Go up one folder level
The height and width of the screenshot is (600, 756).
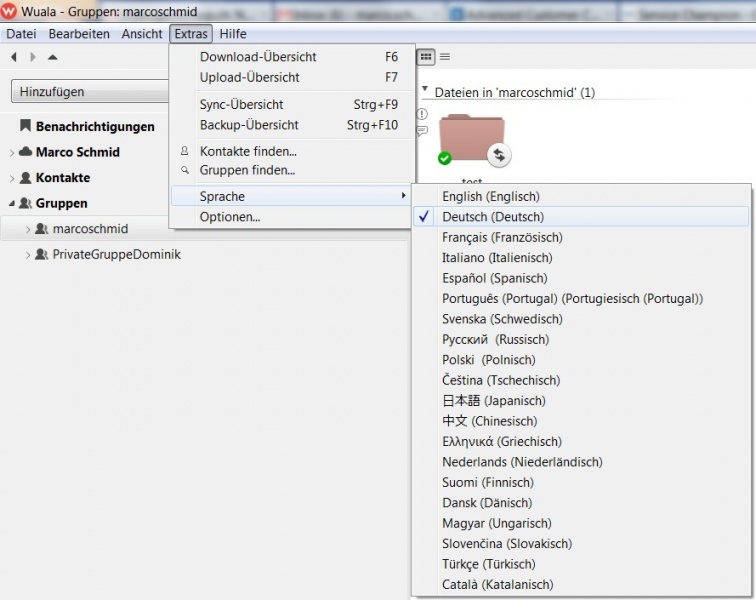53,57
